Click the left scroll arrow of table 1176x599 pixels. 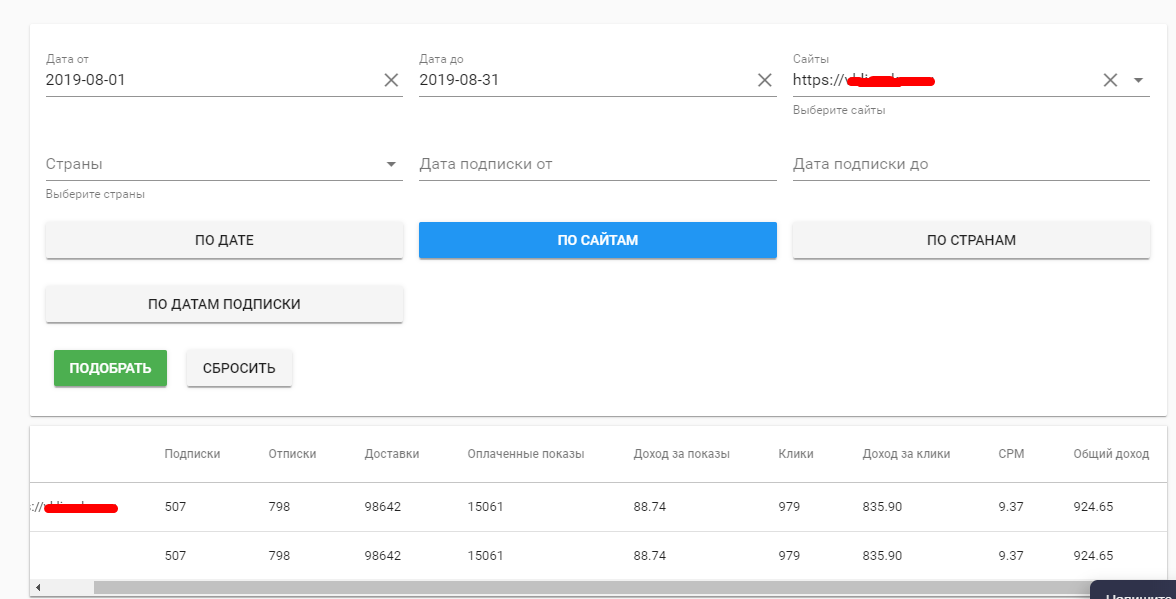(x=38, y=588)
